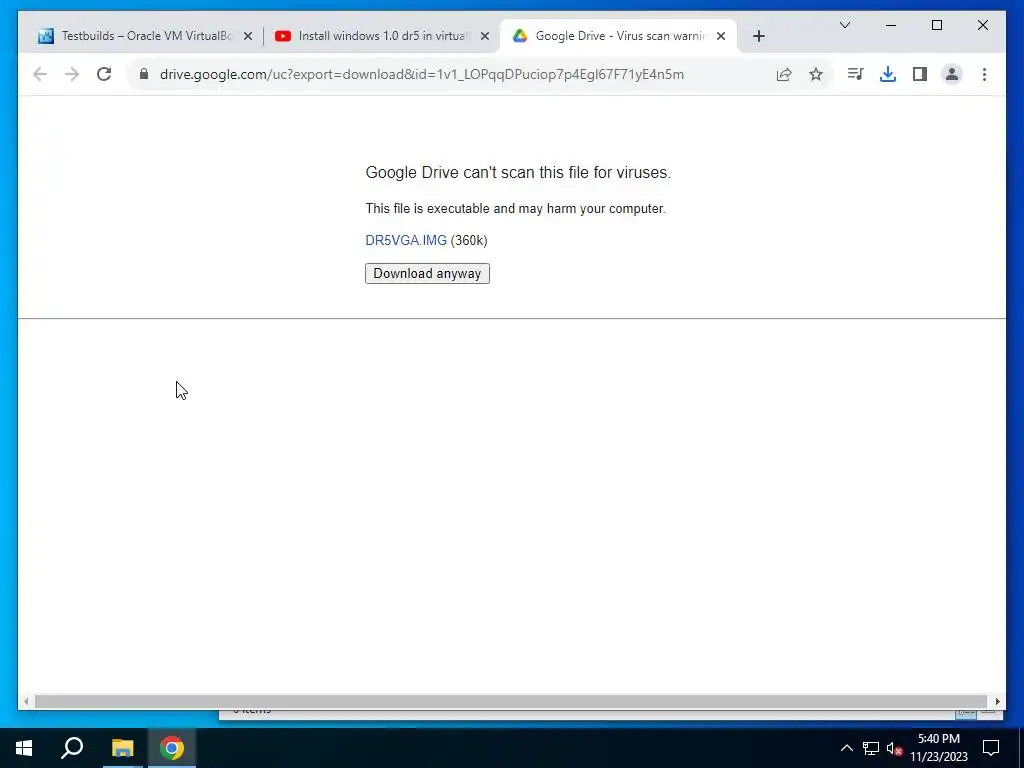Click the browser forward arrow
Screen dimensions: 1024x768
72,74
